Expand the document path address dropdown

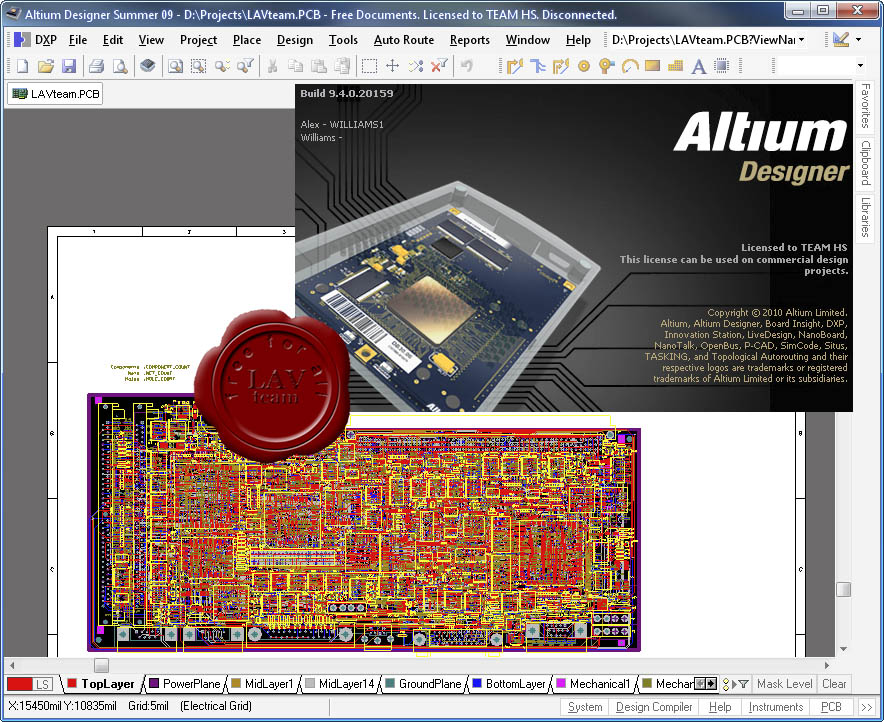click(x=801, y=40)
